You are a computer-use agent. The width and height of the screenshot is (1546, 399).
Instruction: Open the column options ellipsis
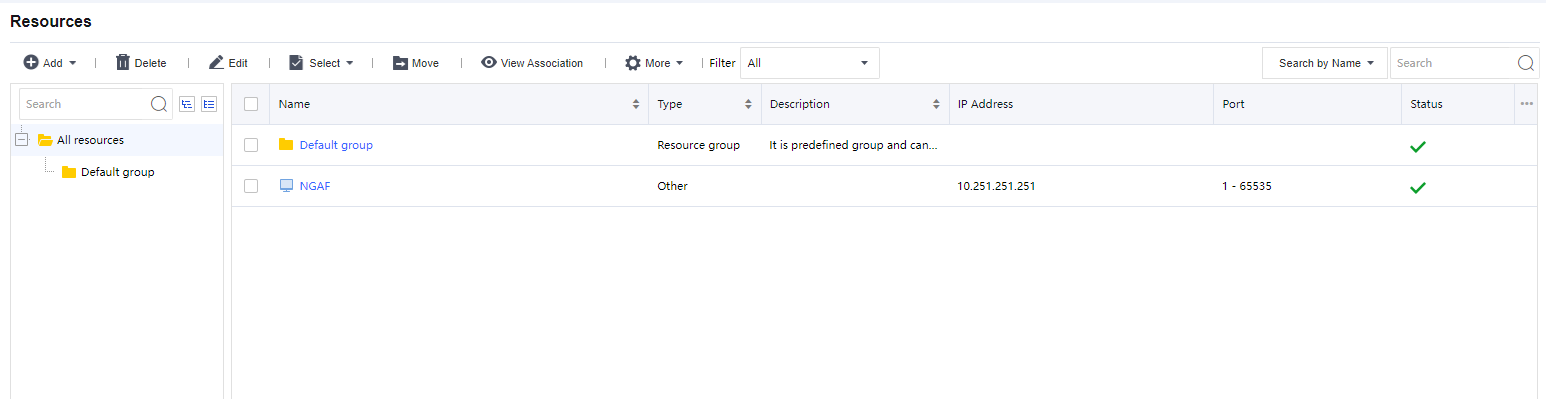(x=1526, y=104)
